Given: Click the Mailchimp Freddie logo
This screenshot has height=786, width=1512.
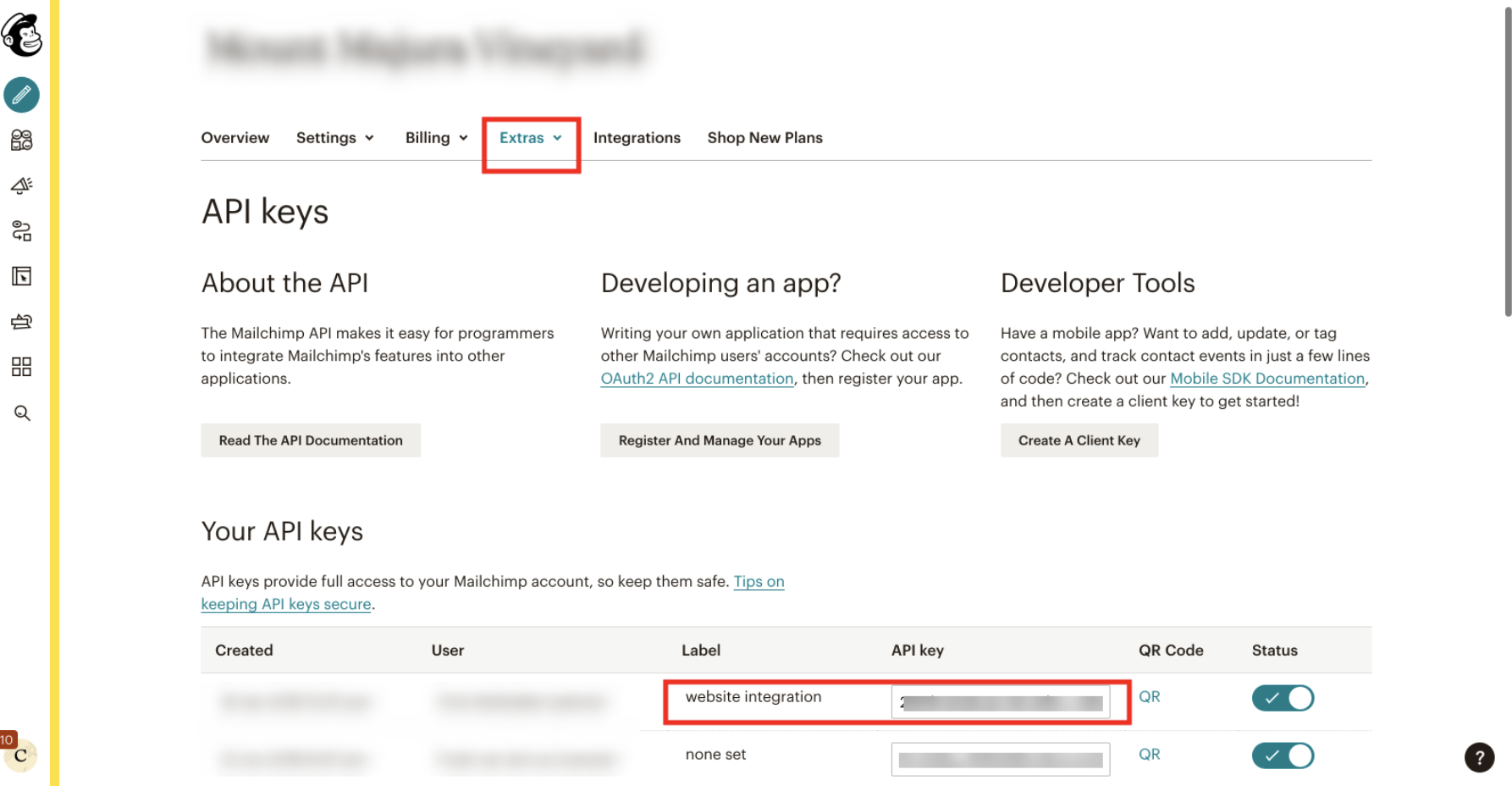Looking at the screenshot, I should tap(22, 35).
